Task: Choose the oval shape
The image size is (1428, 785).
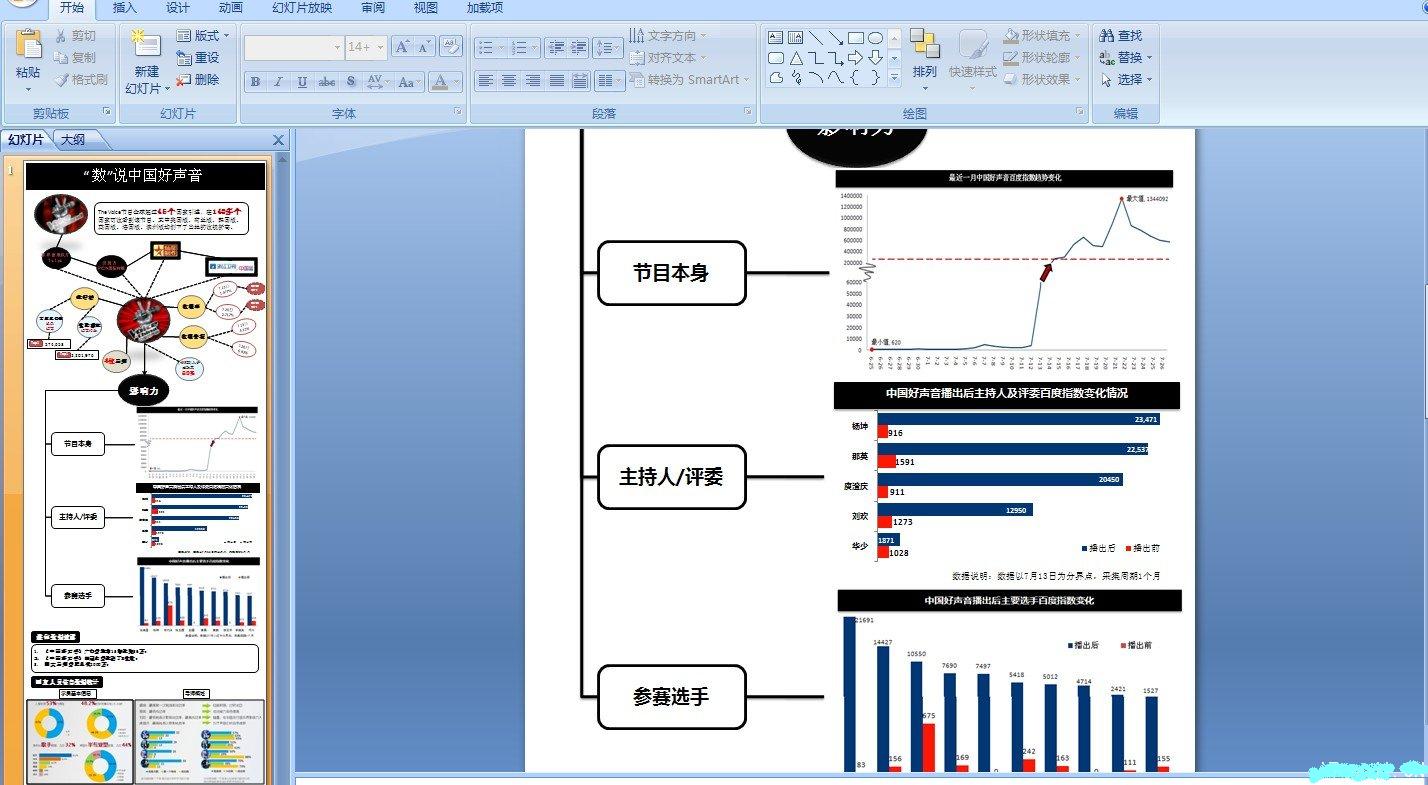Action: point(875,38)
